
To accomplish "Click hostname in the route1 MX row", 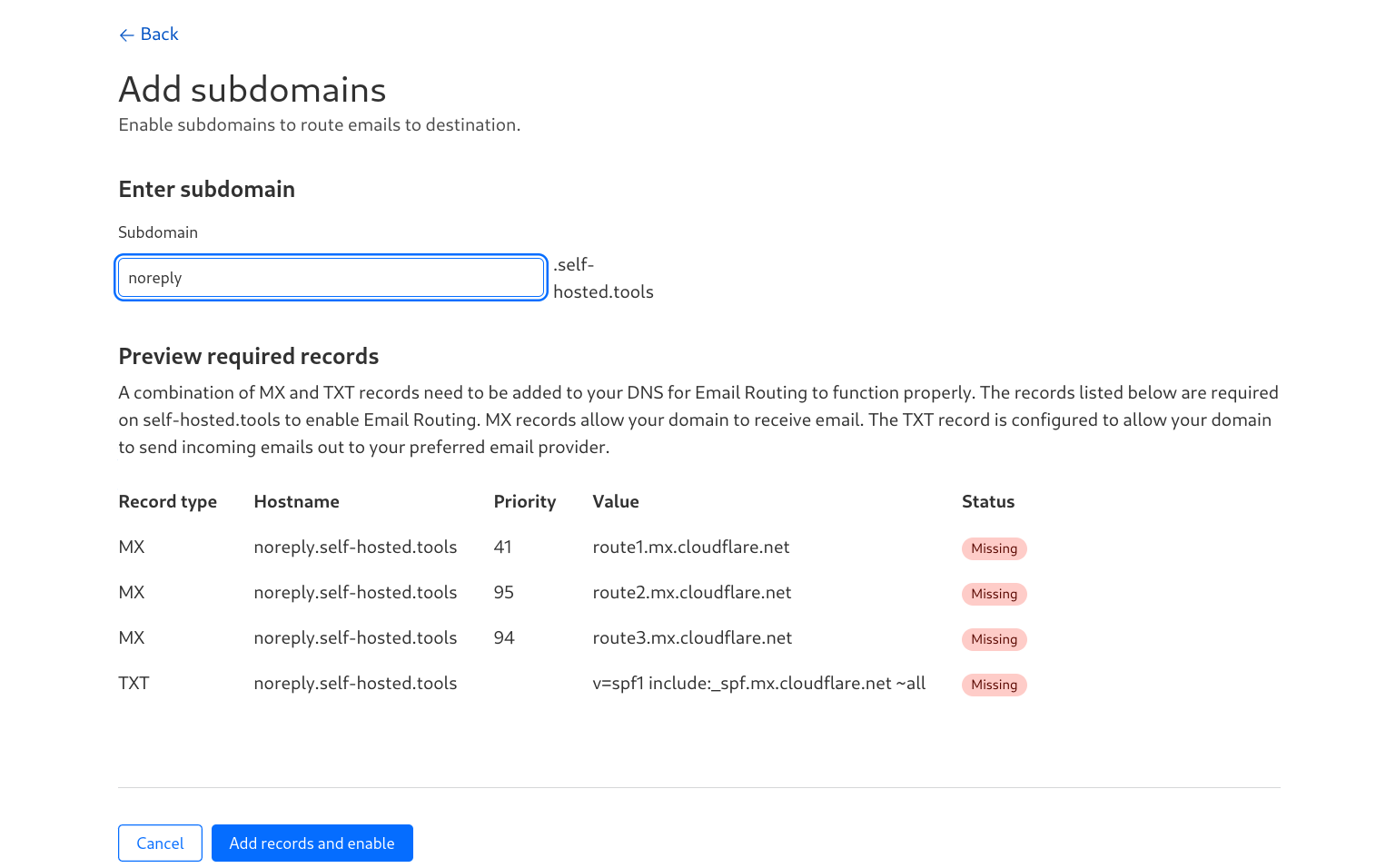I will [355, 547].
